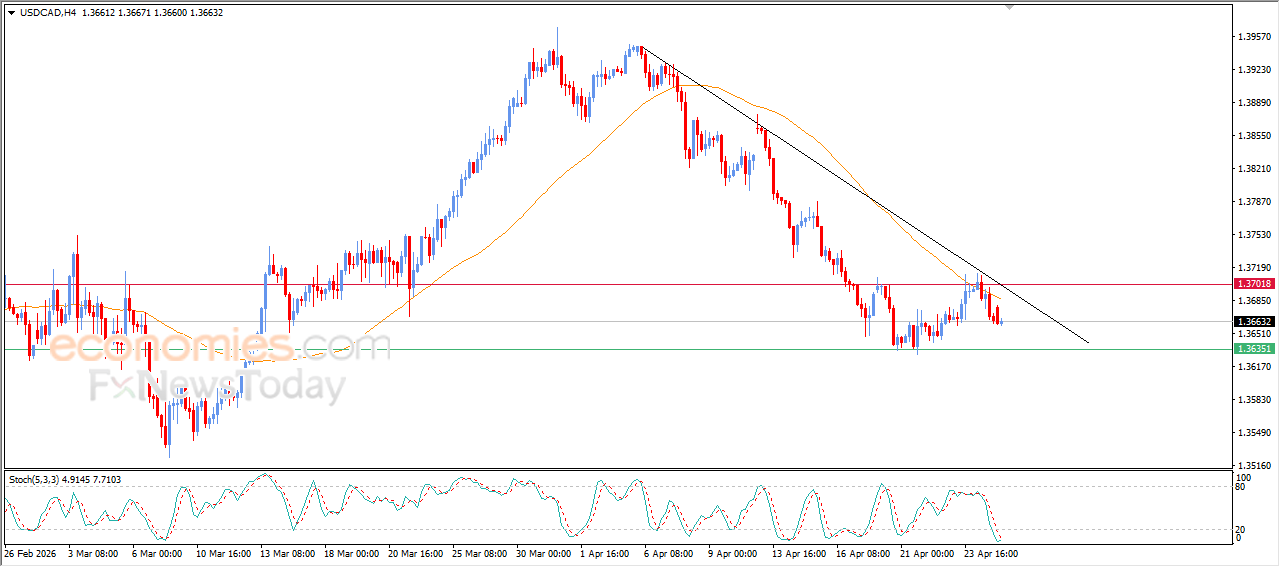Click the black 1.36632 current price tag
This screenshot has height=567, width=1280.
[1254, 322]
